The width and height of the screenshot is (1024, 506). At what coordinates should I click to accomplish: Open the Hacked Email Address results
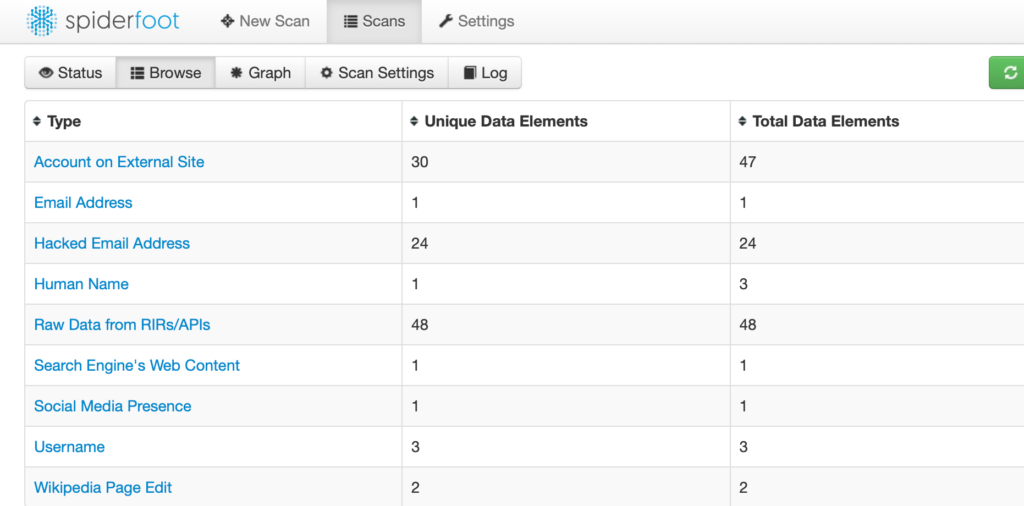(112, 244)
